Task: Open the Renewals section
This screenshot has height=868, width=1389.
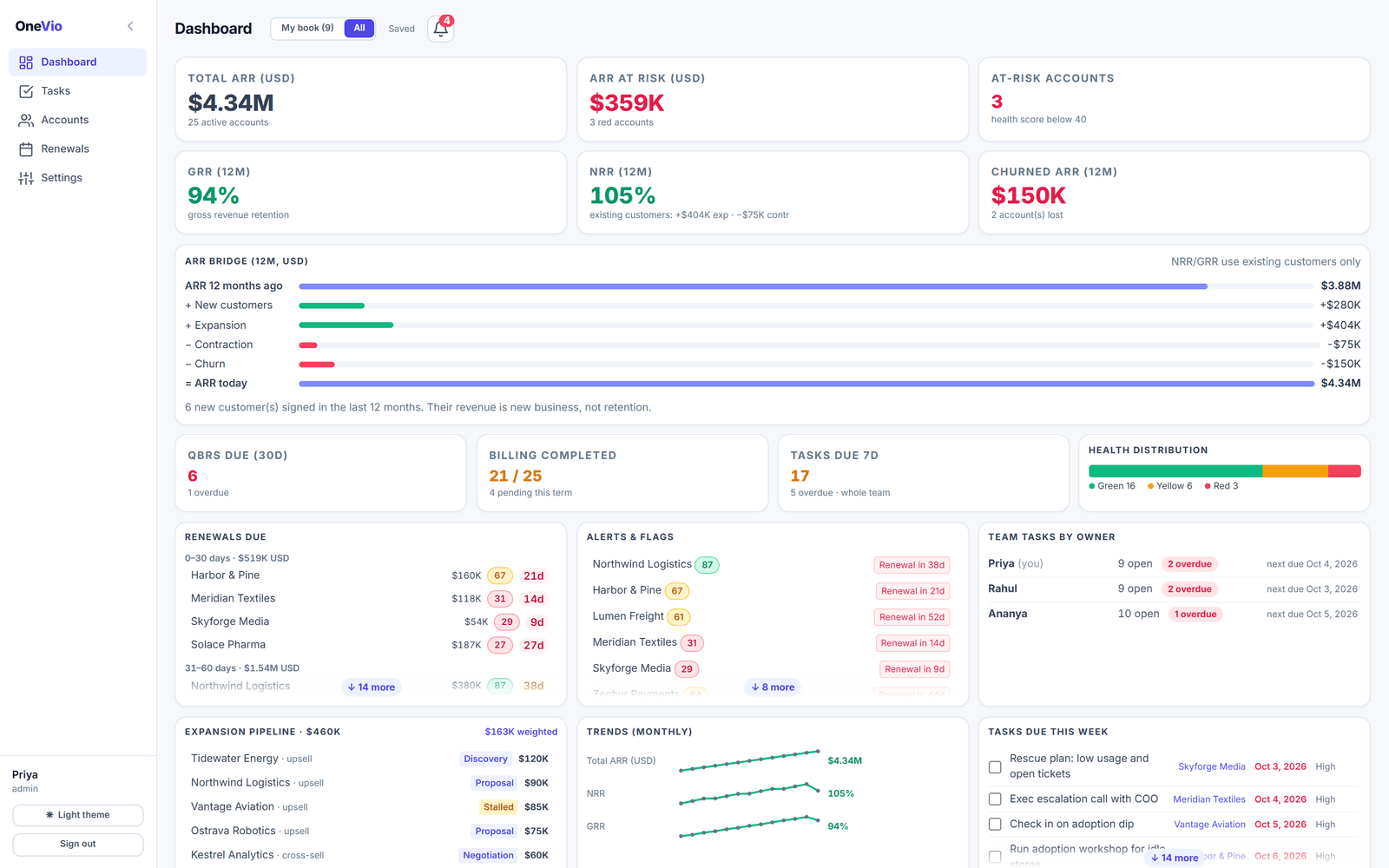Action: tap(77, 149)
